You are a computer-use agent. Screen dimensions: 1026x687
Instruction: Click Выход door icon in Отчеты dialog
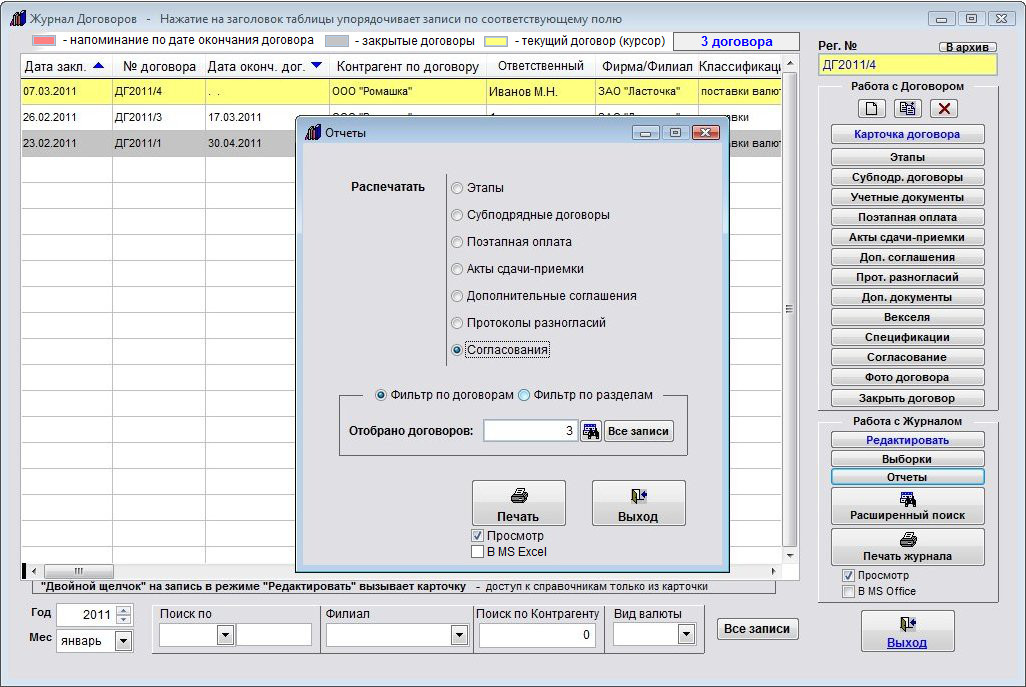click(x=638, y=503)
